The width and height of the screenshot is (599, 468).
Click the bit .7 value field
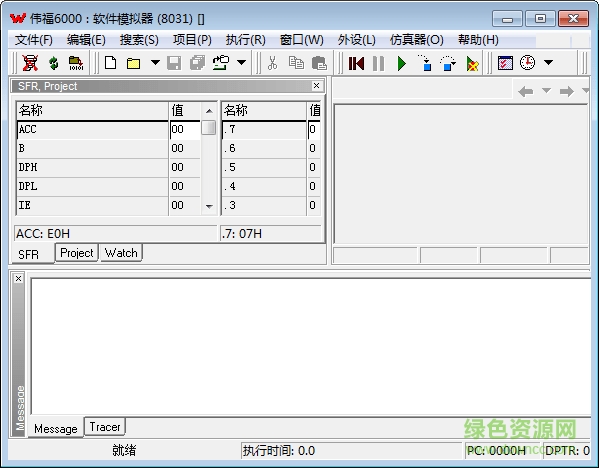tap(314, 130)
